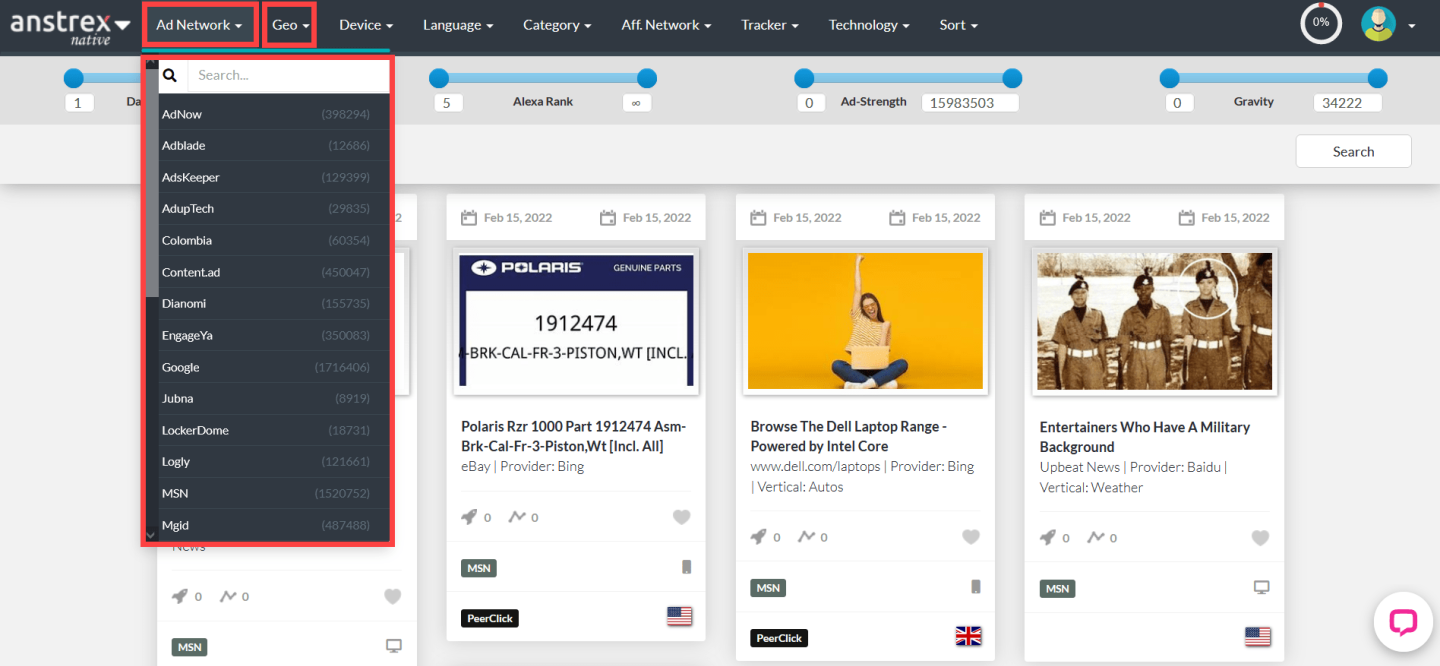Click the US flag on Polaris ad
The image size is (1440, 666).
click(680, 617)
